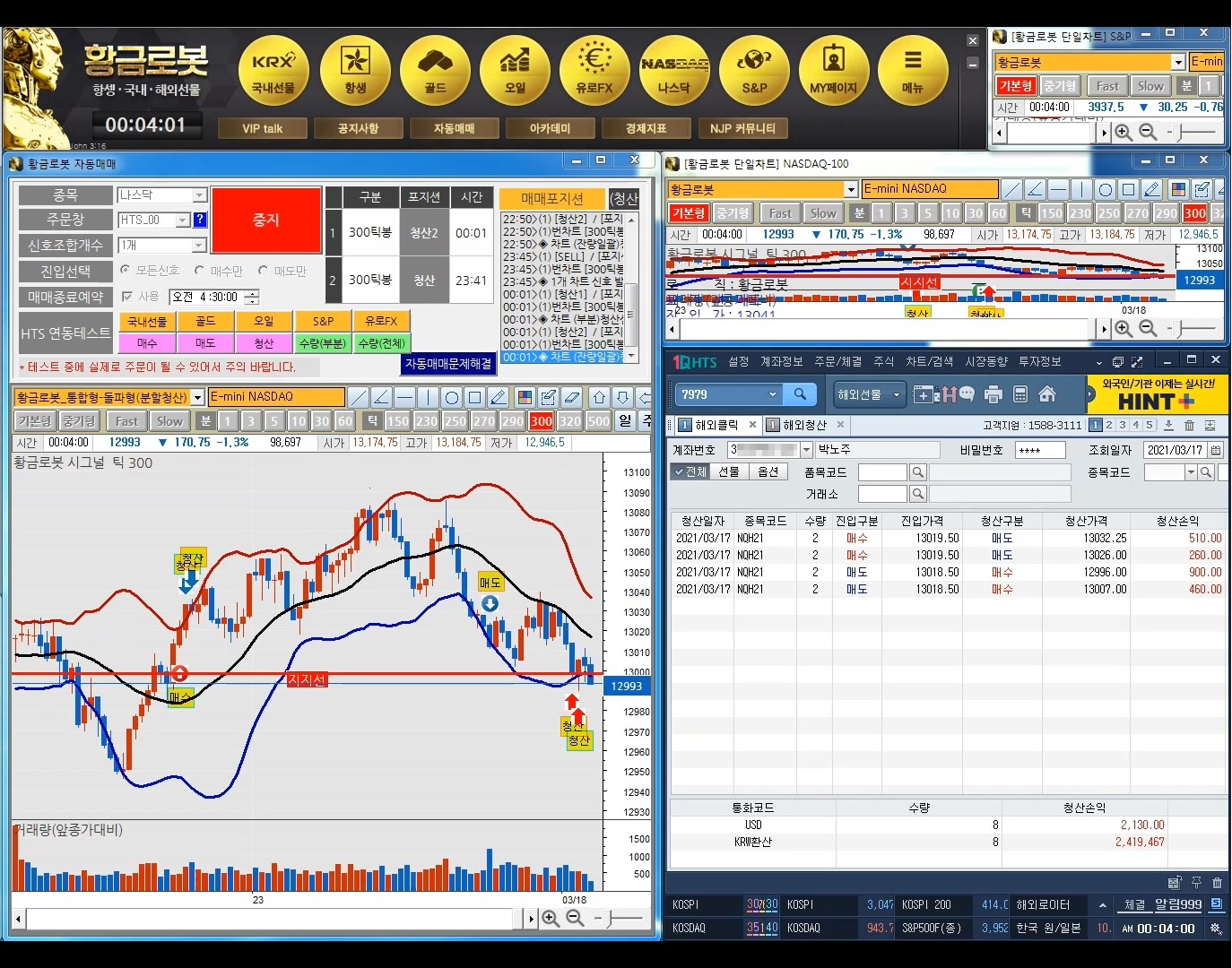Zoom in the bottom-left chart with magnifier plus
Viewport: 1232px width, 968px height.
tap(551, 918)
